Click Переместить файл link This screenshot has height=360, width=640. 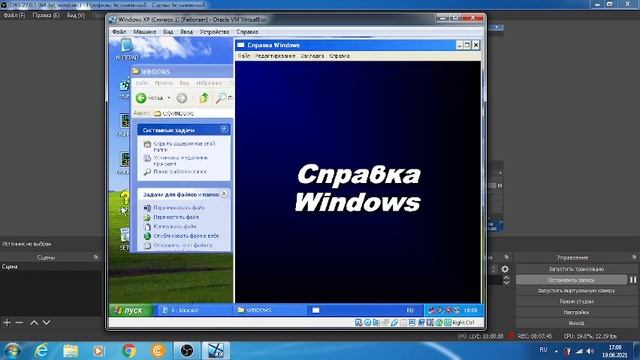pos(176,217)
